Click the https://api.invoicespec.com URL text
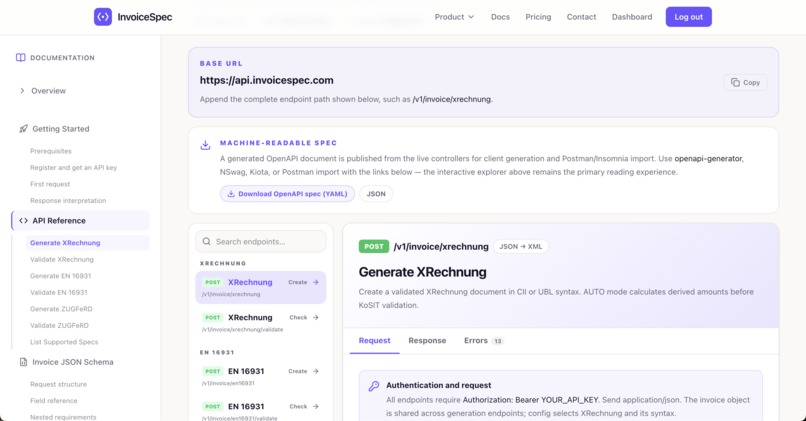The image size is (806, 421). pyautogui.click(x=266, y=80)
